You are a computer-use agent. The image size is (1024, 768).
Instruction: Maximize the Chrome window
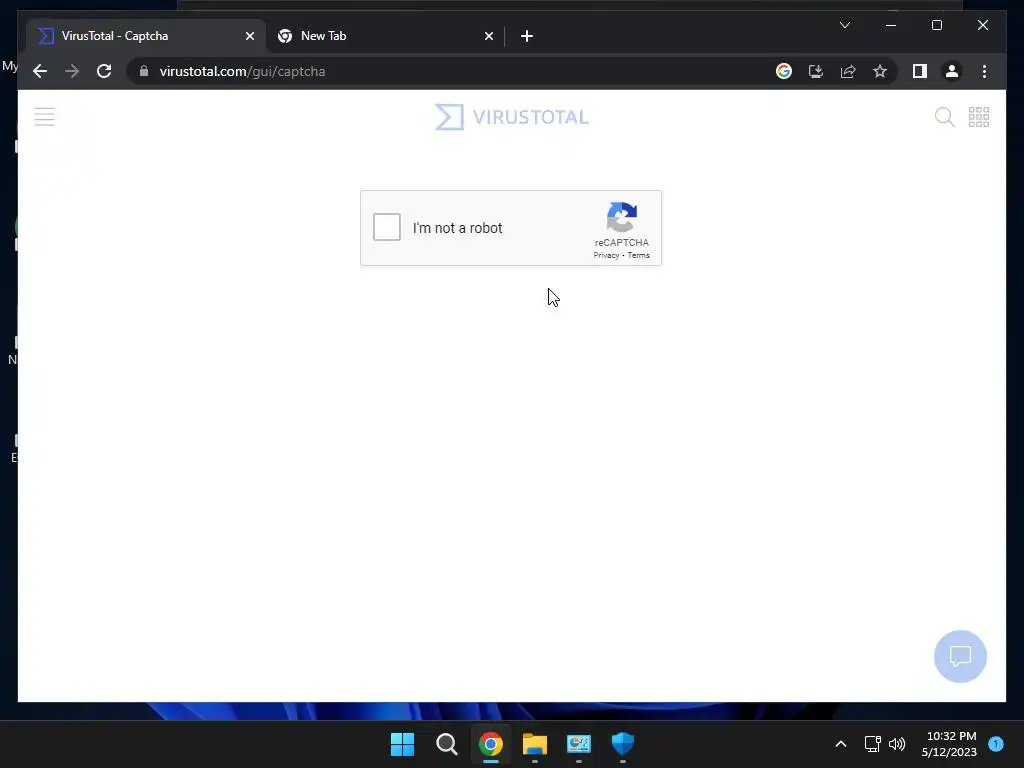(x=936, y=25)
